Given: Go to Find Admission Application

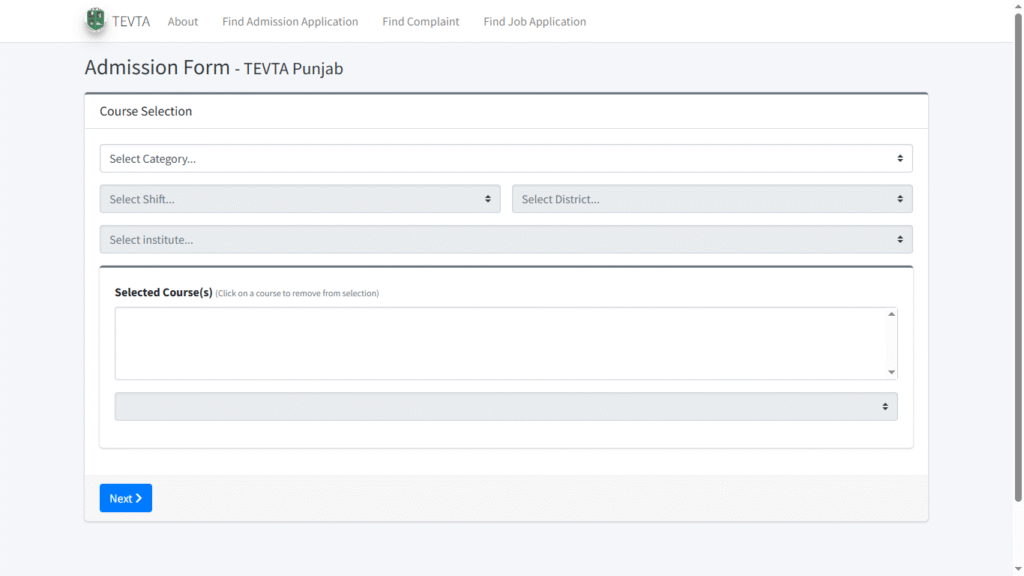Looking at the screenshot, I should click(x=290, y=22).
